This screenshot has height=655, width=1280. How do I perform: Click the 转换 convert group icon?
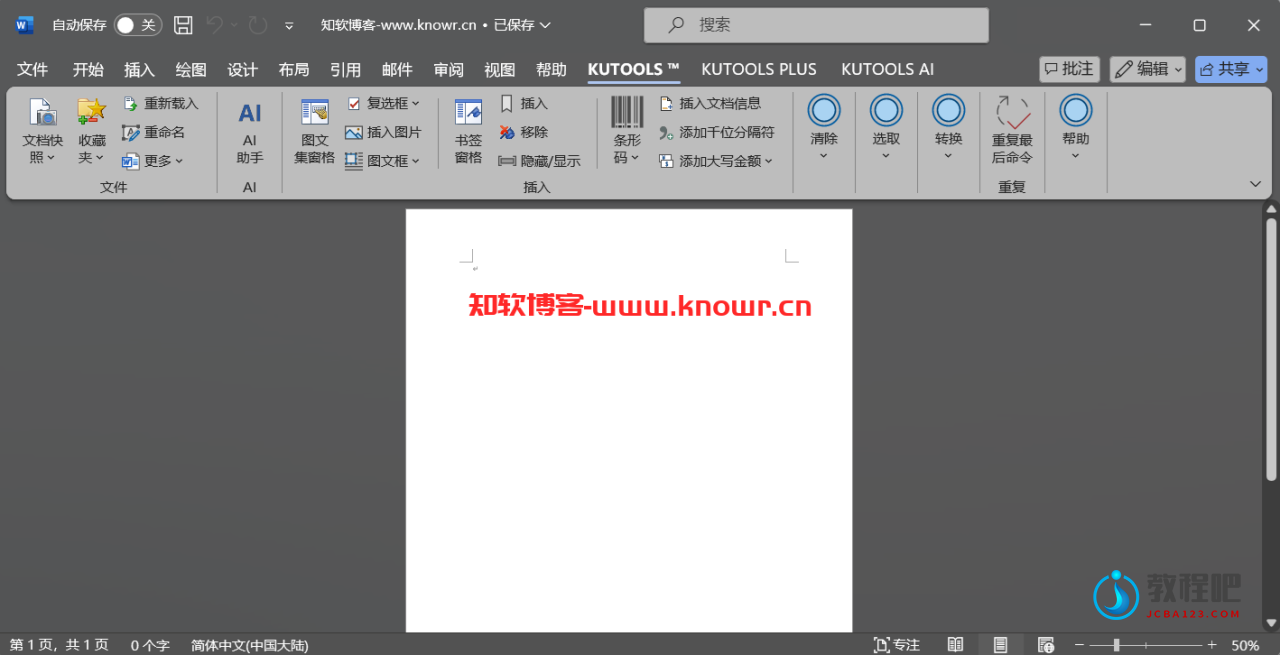tap(948, 111)
